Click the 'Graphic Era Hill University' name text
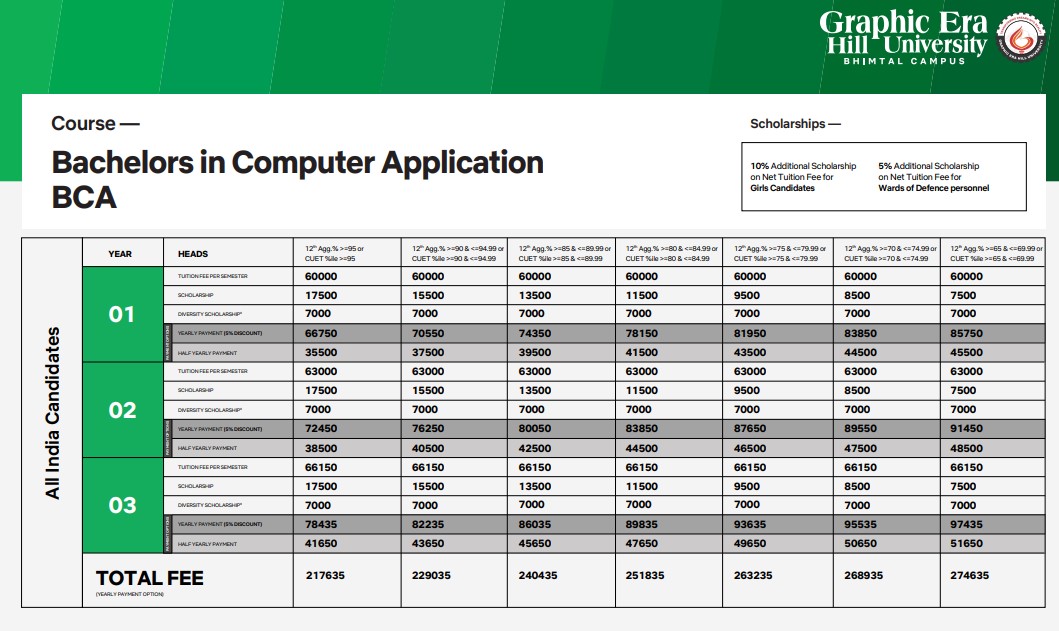The height and width of the screenshot is (631, 1059). click(x=904, y=32)
